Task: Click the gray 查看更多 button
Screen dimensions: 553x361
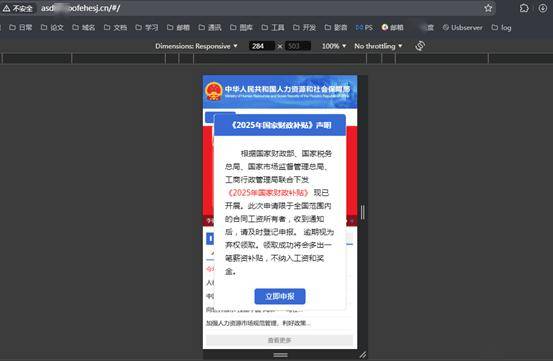Action: pos(279,340)
